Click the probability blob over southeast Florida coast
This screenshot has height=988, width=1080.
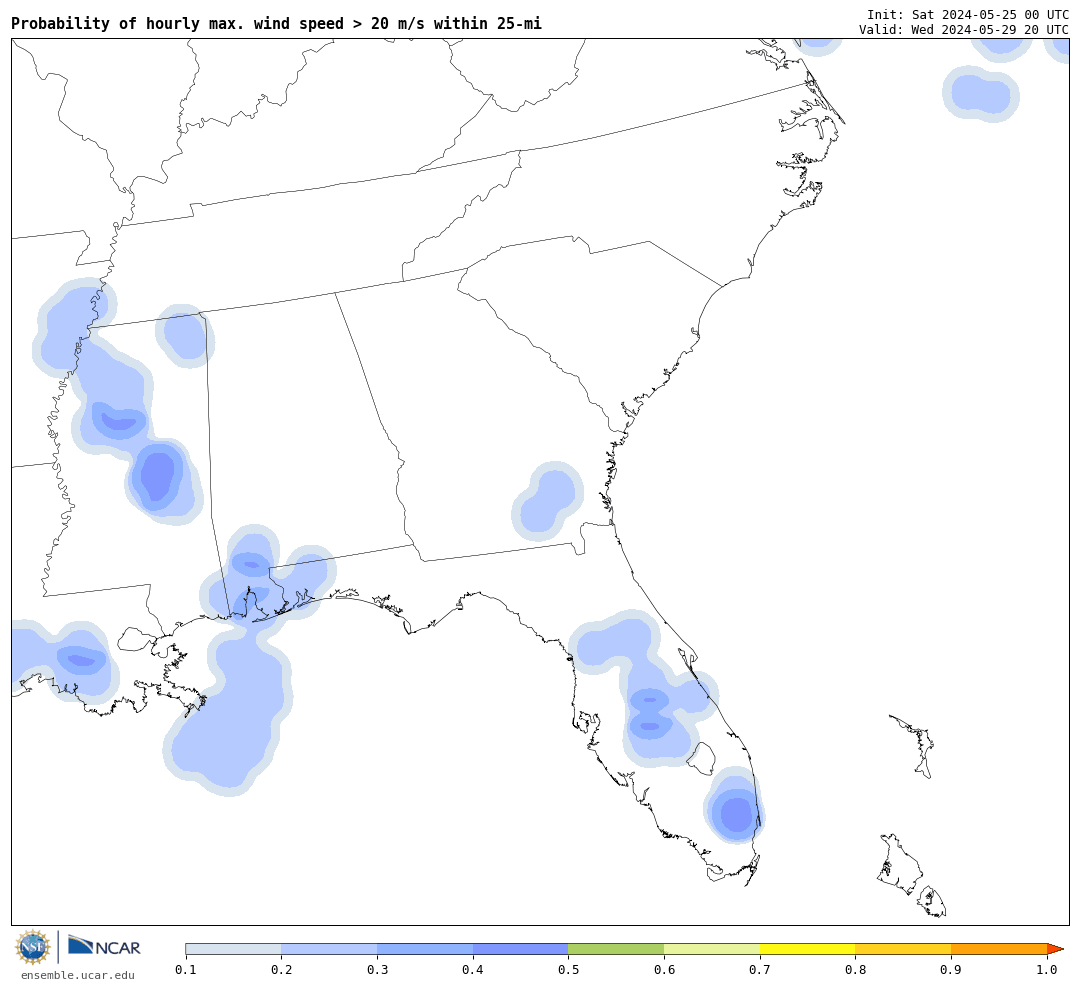pos(736,805)
